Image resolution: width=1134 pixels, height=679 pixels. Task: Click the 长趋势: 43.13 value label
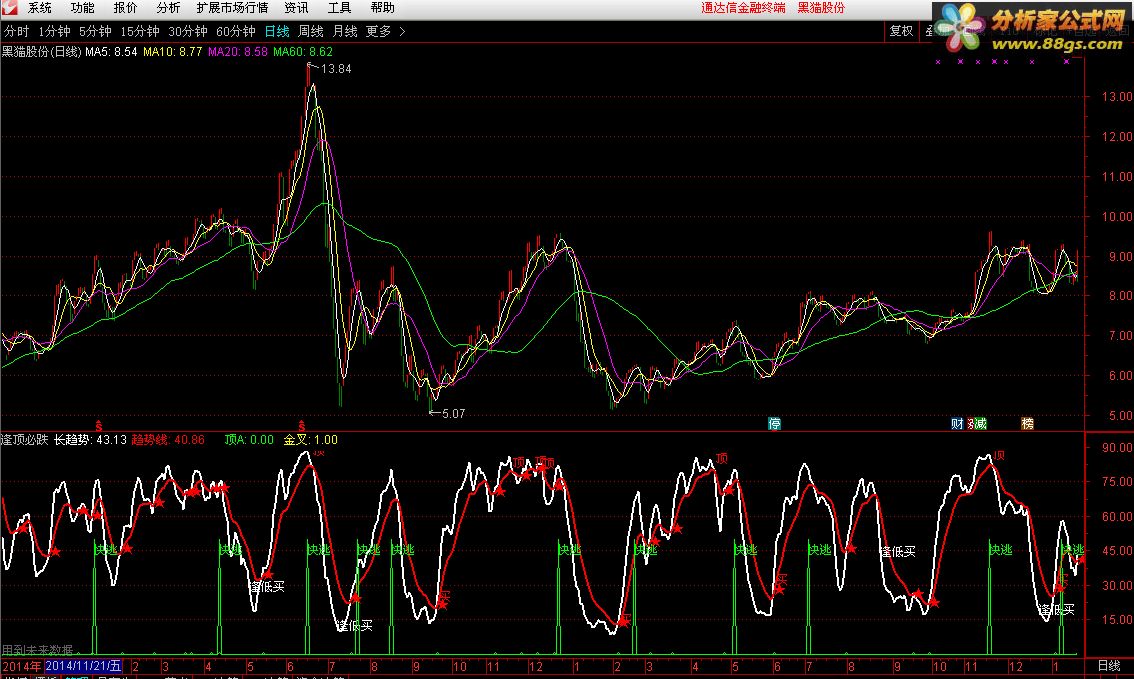click(90, 440)
